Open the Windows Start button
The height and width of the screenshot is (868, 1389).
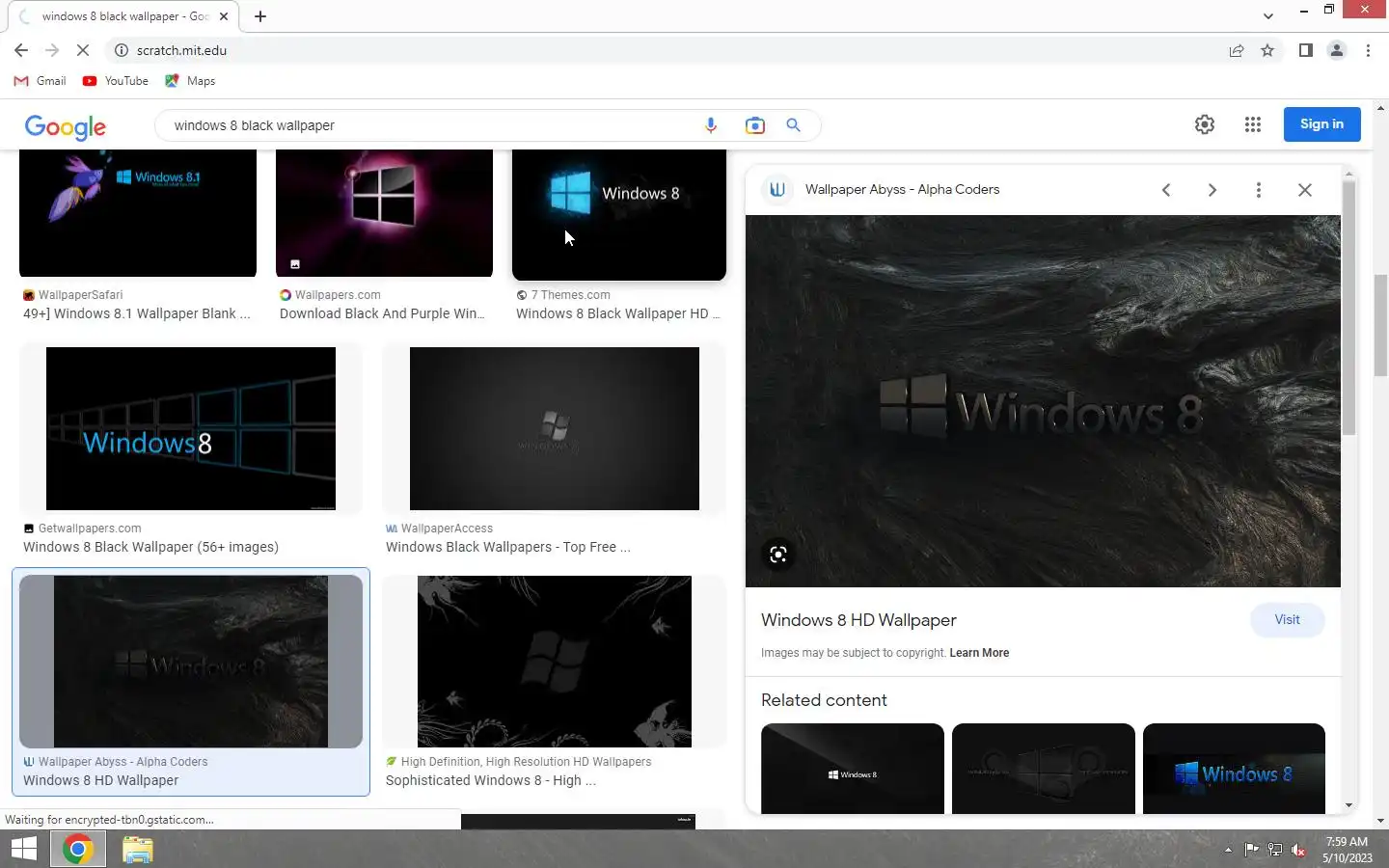click(24, 849)
